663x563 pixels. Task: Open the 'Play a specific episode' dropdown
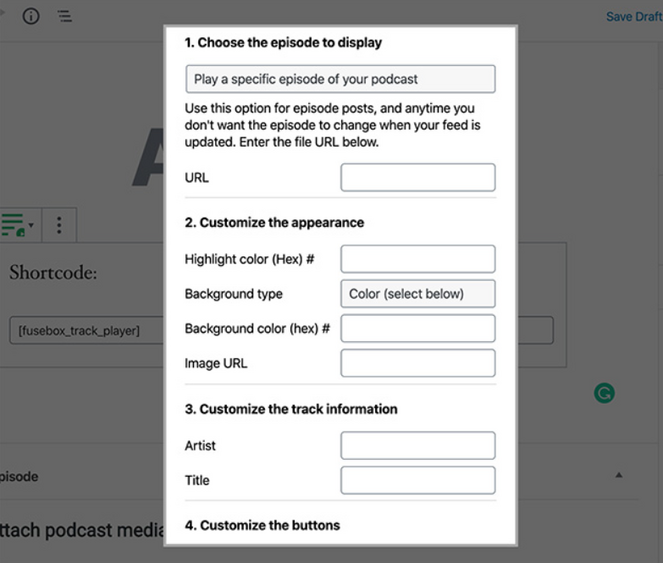pyautogui.click(x=340, y=79)
